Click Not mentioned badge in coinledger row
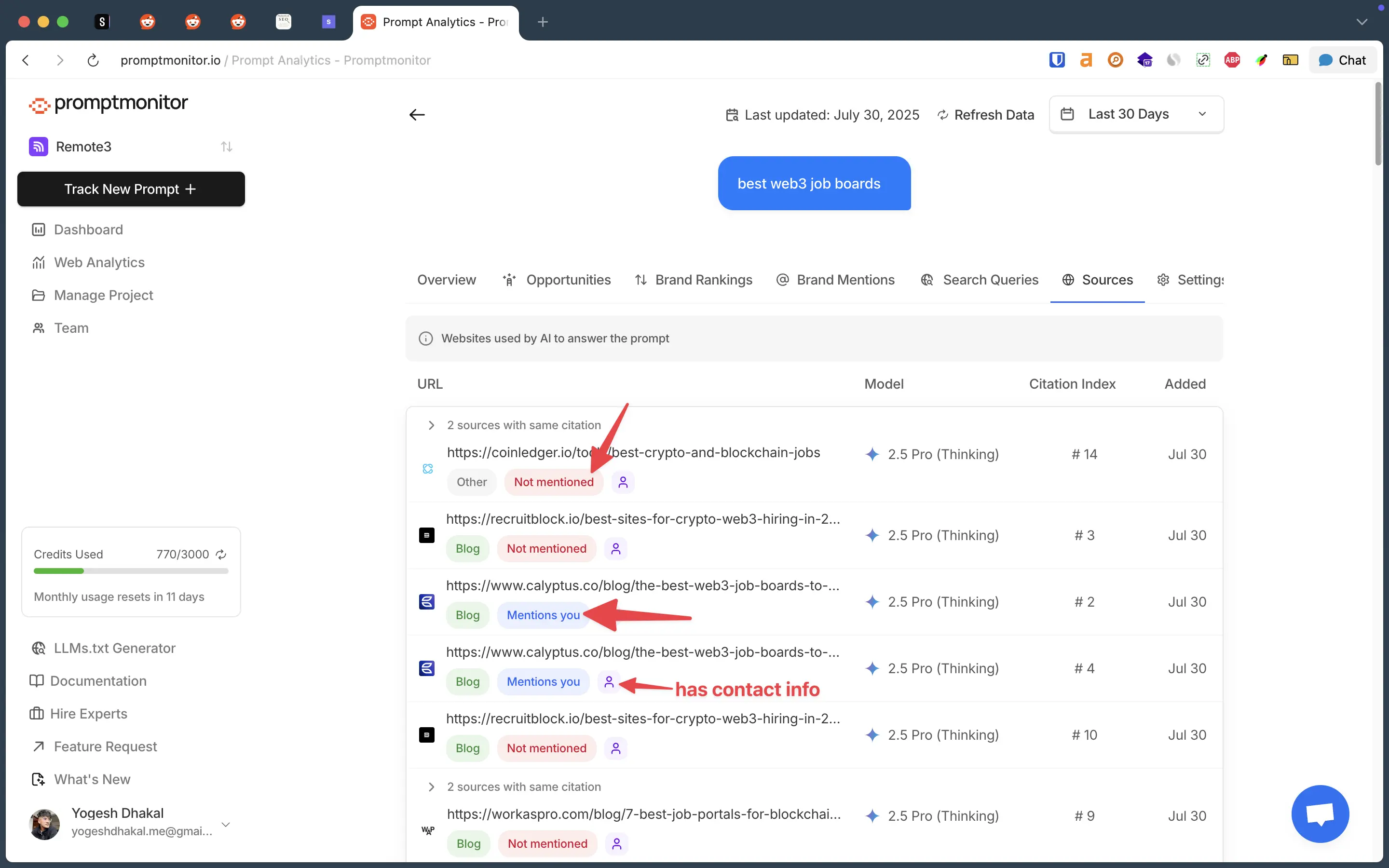The image size is (1389, 868). coord(554,482)
